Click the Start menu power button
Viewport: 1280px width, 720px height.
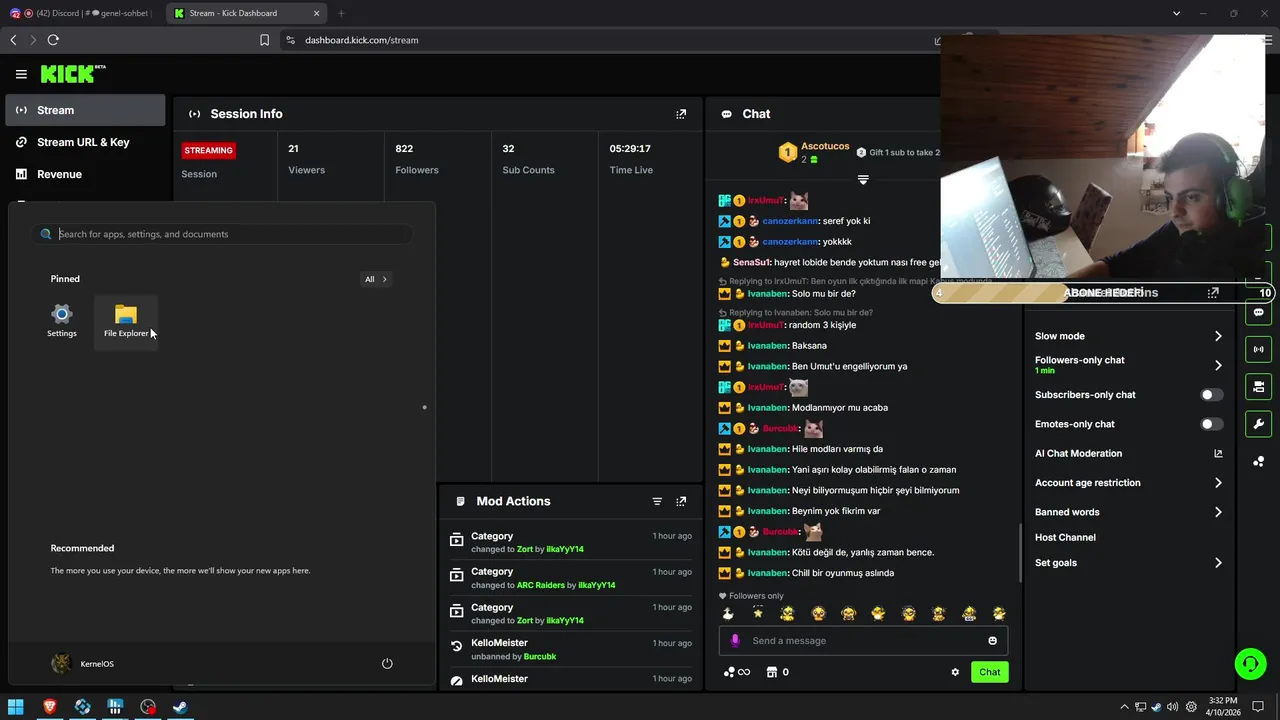387,664
